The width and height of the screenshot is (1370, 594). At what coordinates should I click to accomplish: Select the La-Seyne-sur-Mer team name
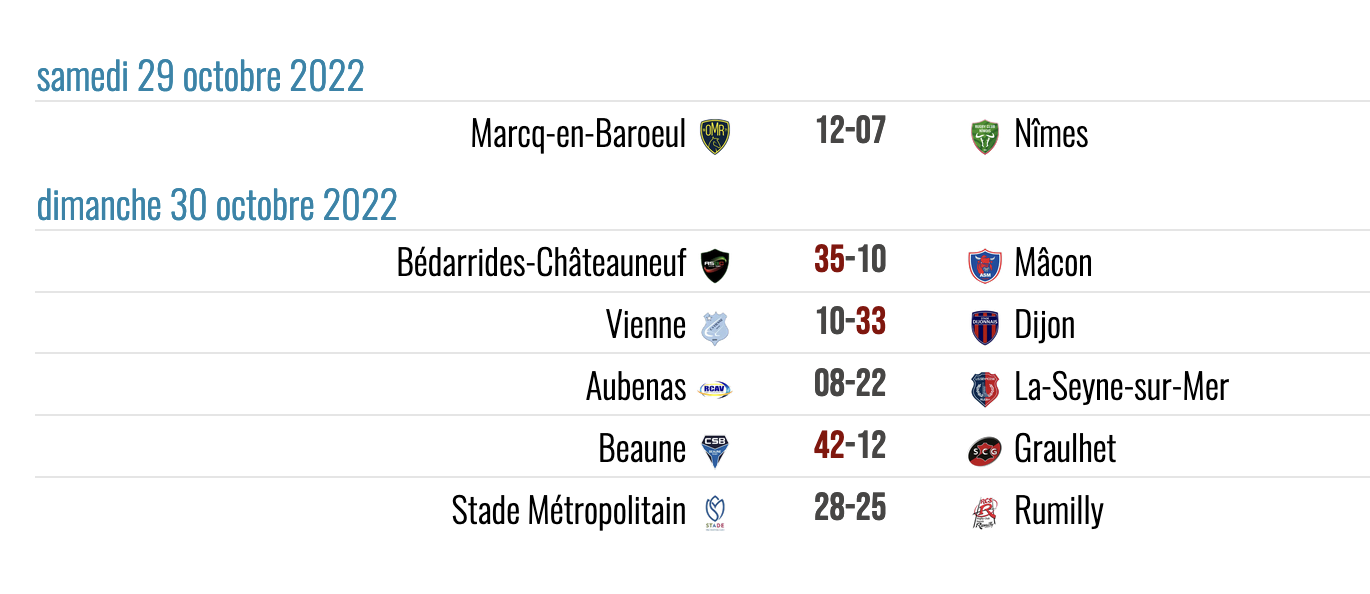(x=1121, y=387)
